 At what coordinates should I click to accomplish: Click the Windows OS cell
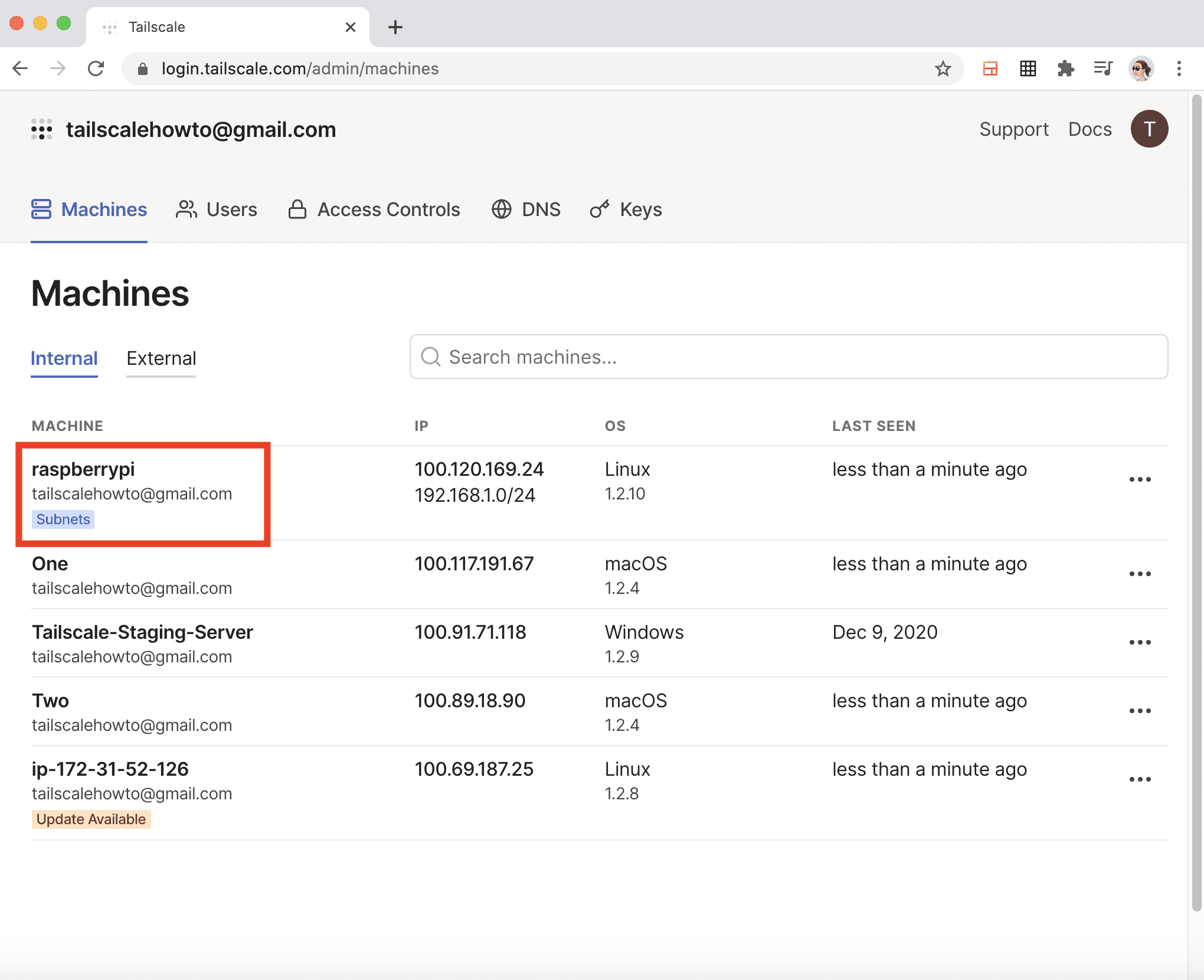coord(644,632)
